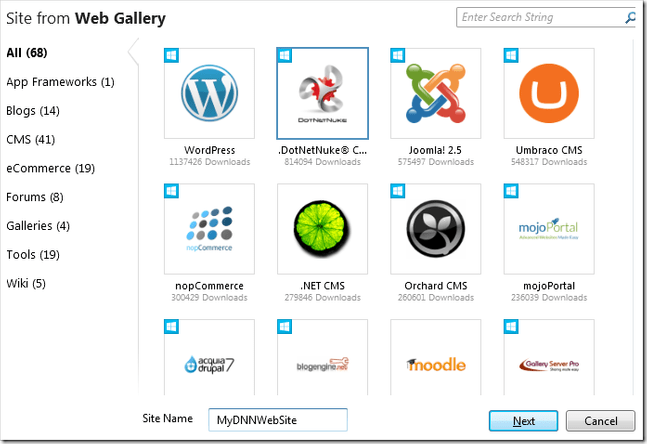647x444 pixels.
Task: Click Windows badge on Joomla tile
Action: (398, 55)
